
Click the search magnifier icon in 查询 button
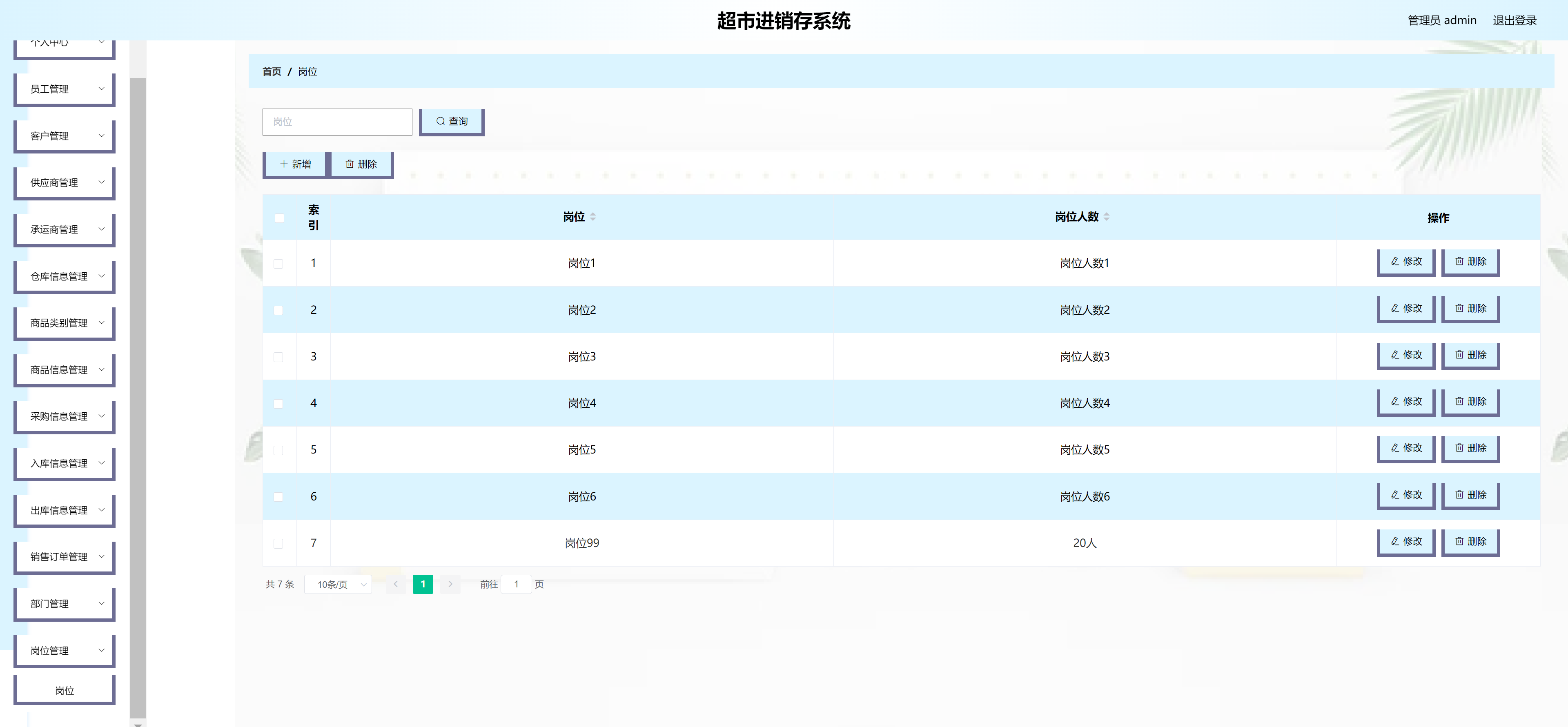(441, 121)
